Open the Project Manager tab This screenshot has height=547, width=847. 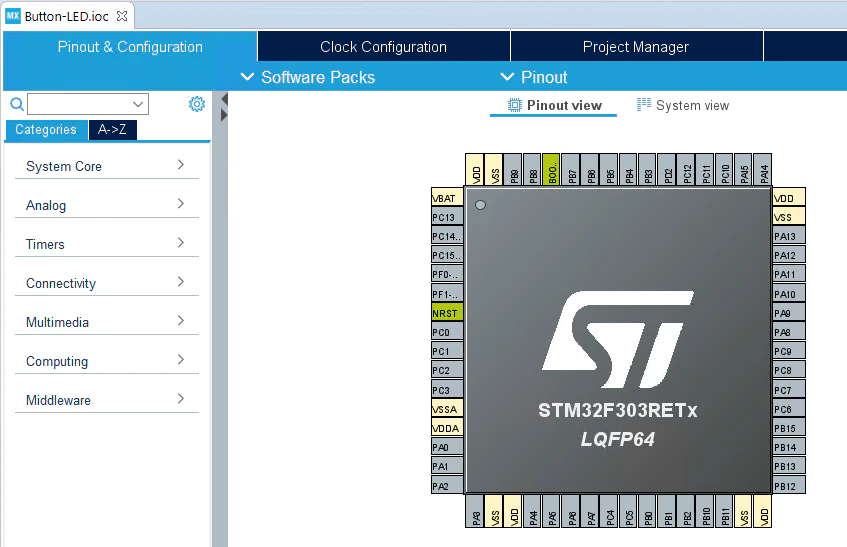[636, 46]
